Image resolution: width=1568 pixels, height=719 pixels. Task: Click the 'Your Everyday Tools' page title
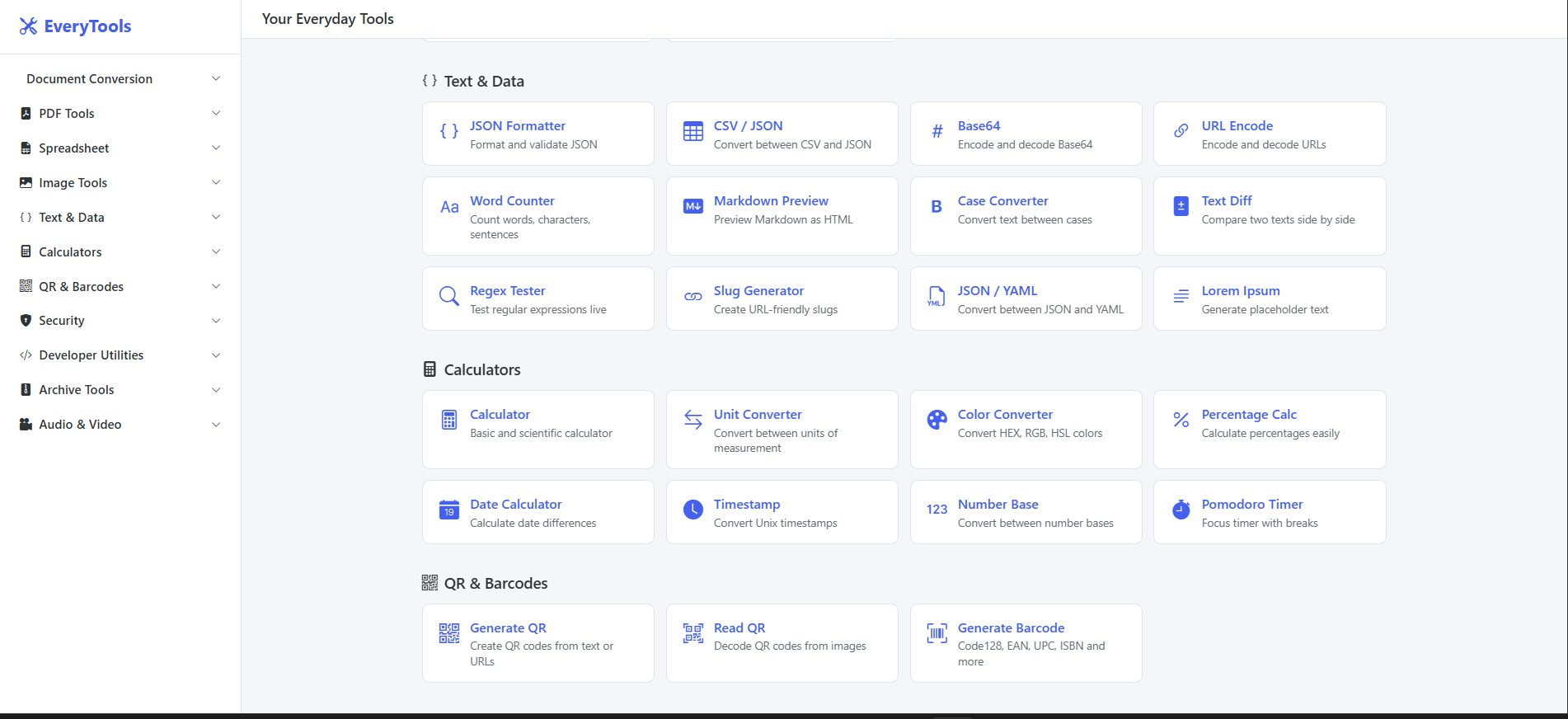click(x=328, y=19)
